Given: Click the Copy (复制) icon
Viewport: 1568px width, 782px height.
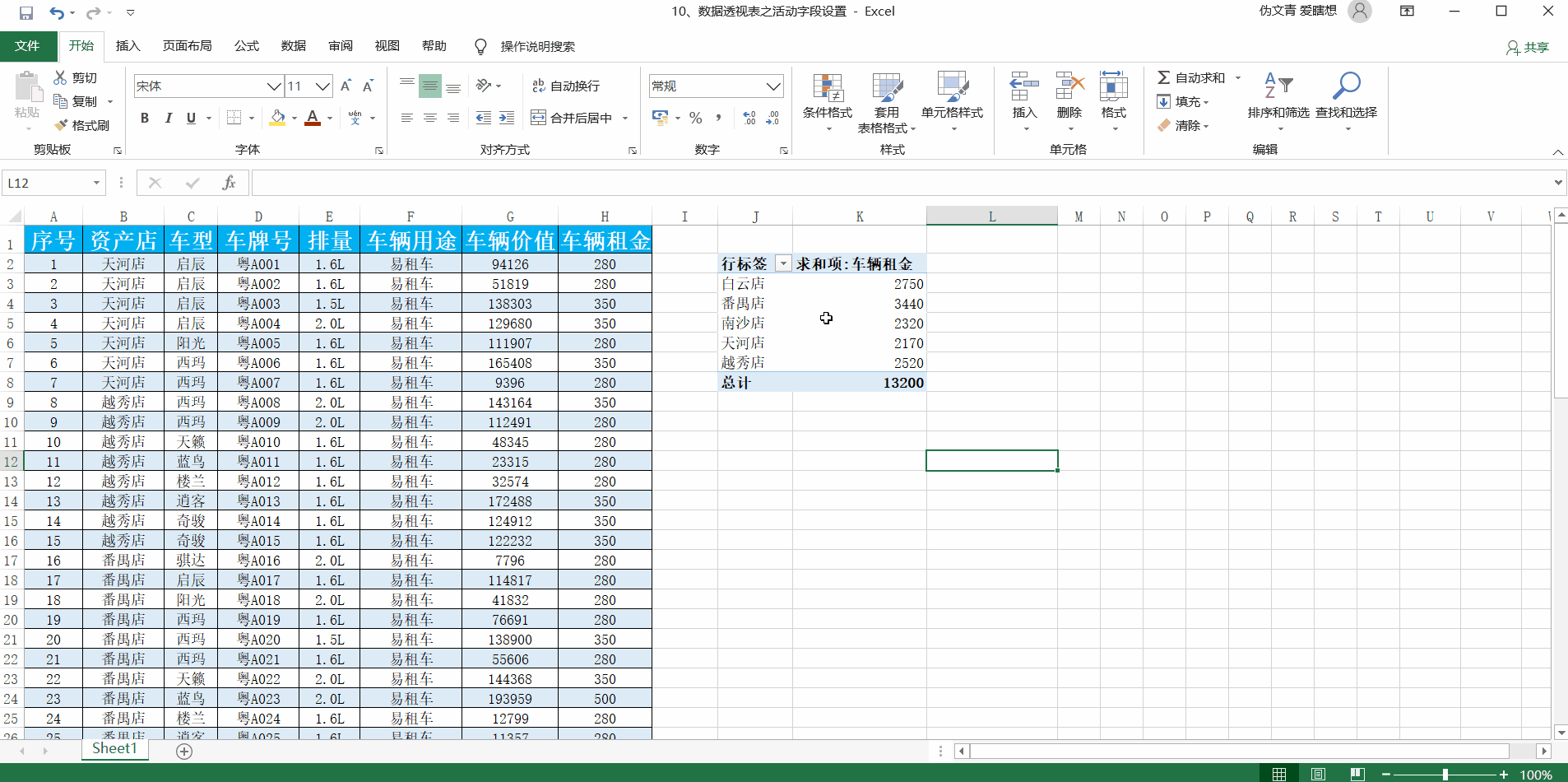Looking at the screenshot, I should 60,101.
